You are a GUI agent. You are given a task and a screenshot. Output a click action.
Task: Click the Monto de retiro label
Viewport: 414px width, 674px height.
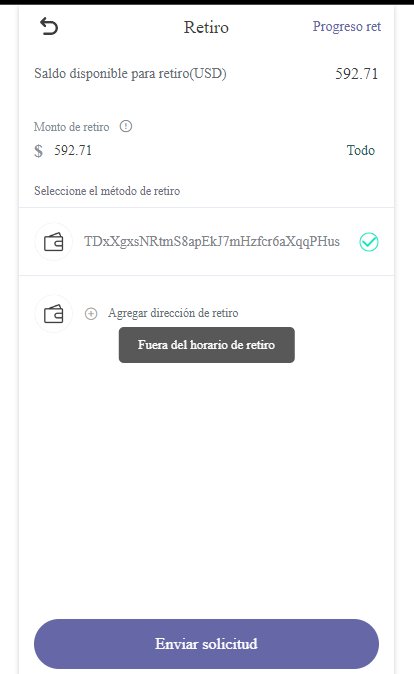(71, 127)
